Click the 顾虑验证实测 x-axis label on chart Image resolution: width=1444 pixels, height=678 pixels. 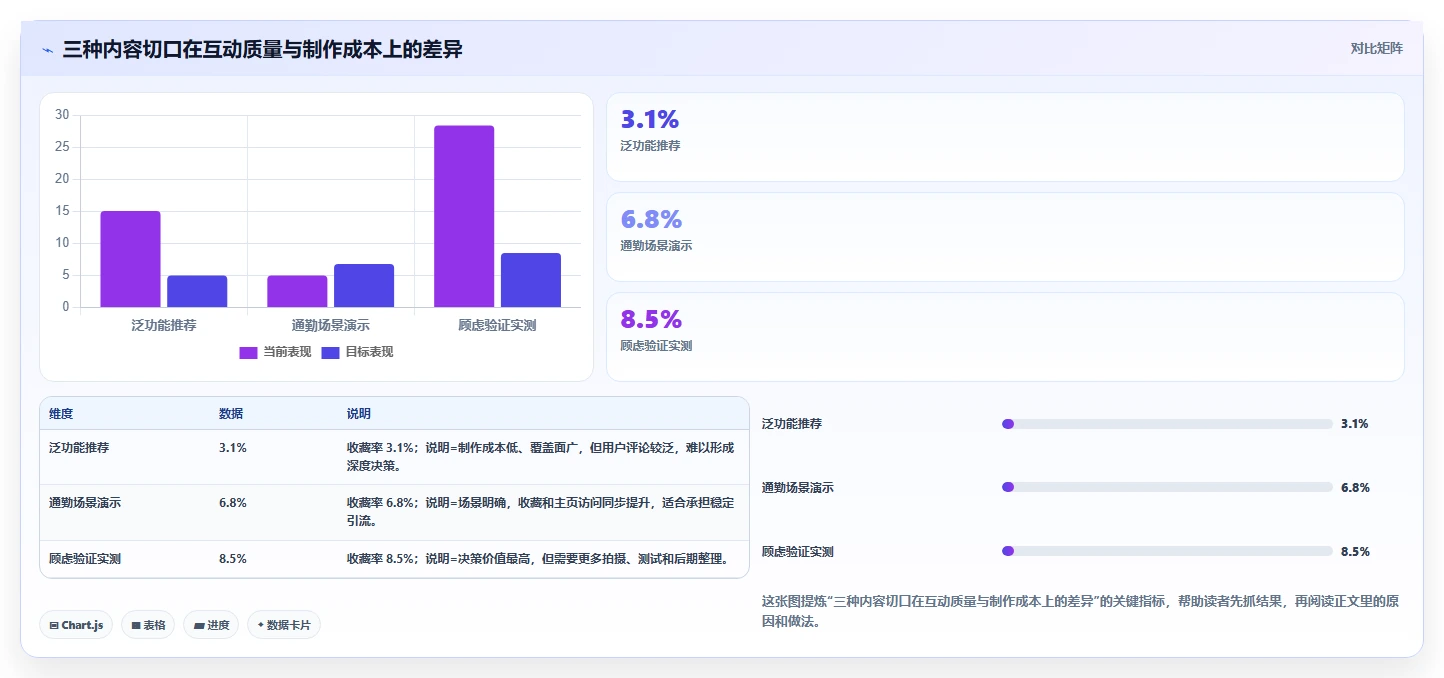click(x=497, y=326)
